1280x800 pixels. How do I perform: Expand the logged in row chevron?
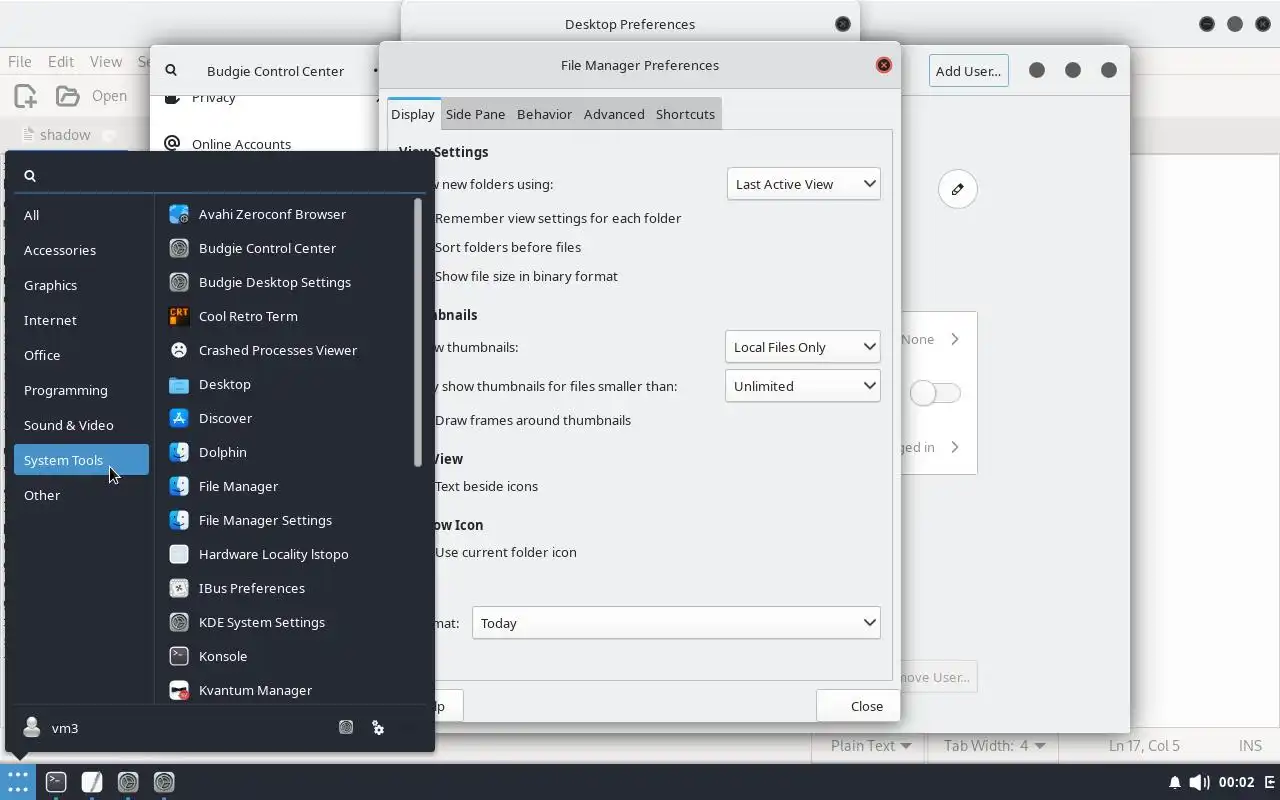(955, 447)
